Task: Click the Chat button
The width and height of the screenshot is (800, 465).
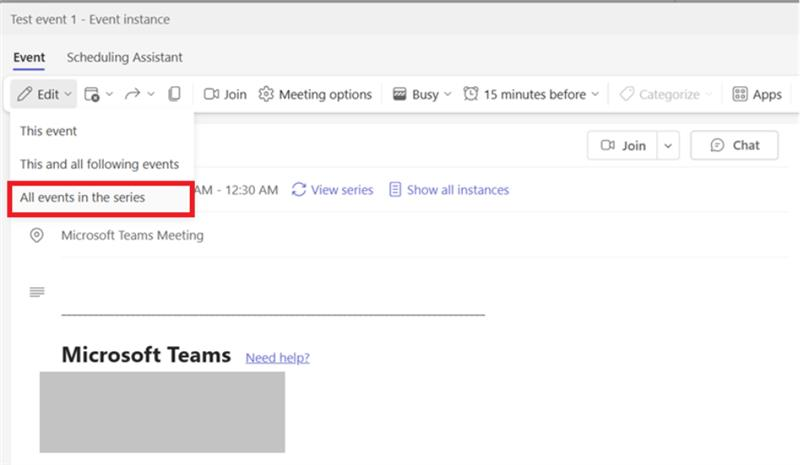Action: click(x=734, y=145)
